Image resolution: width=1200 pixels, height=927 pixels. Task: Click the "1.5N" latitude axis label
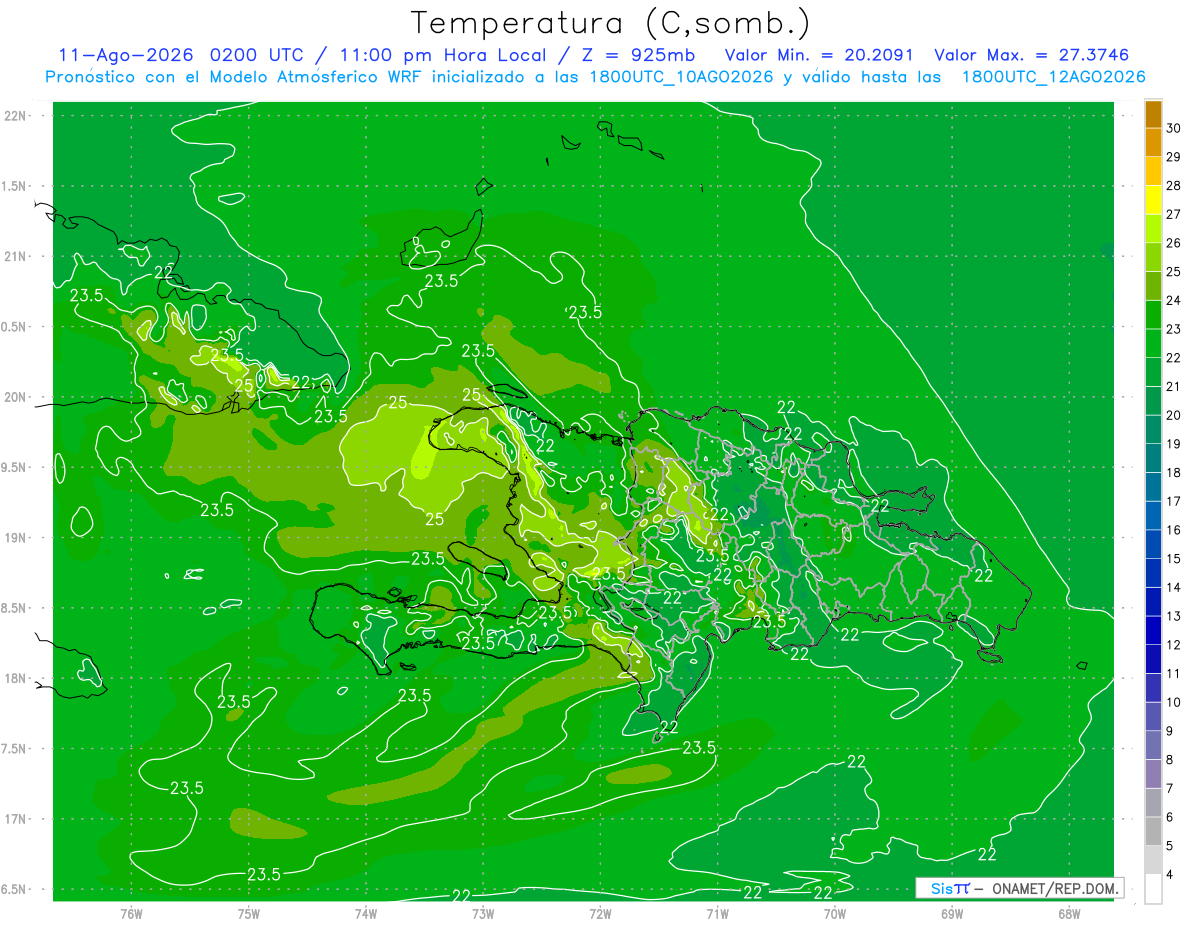tap(15, 186)
